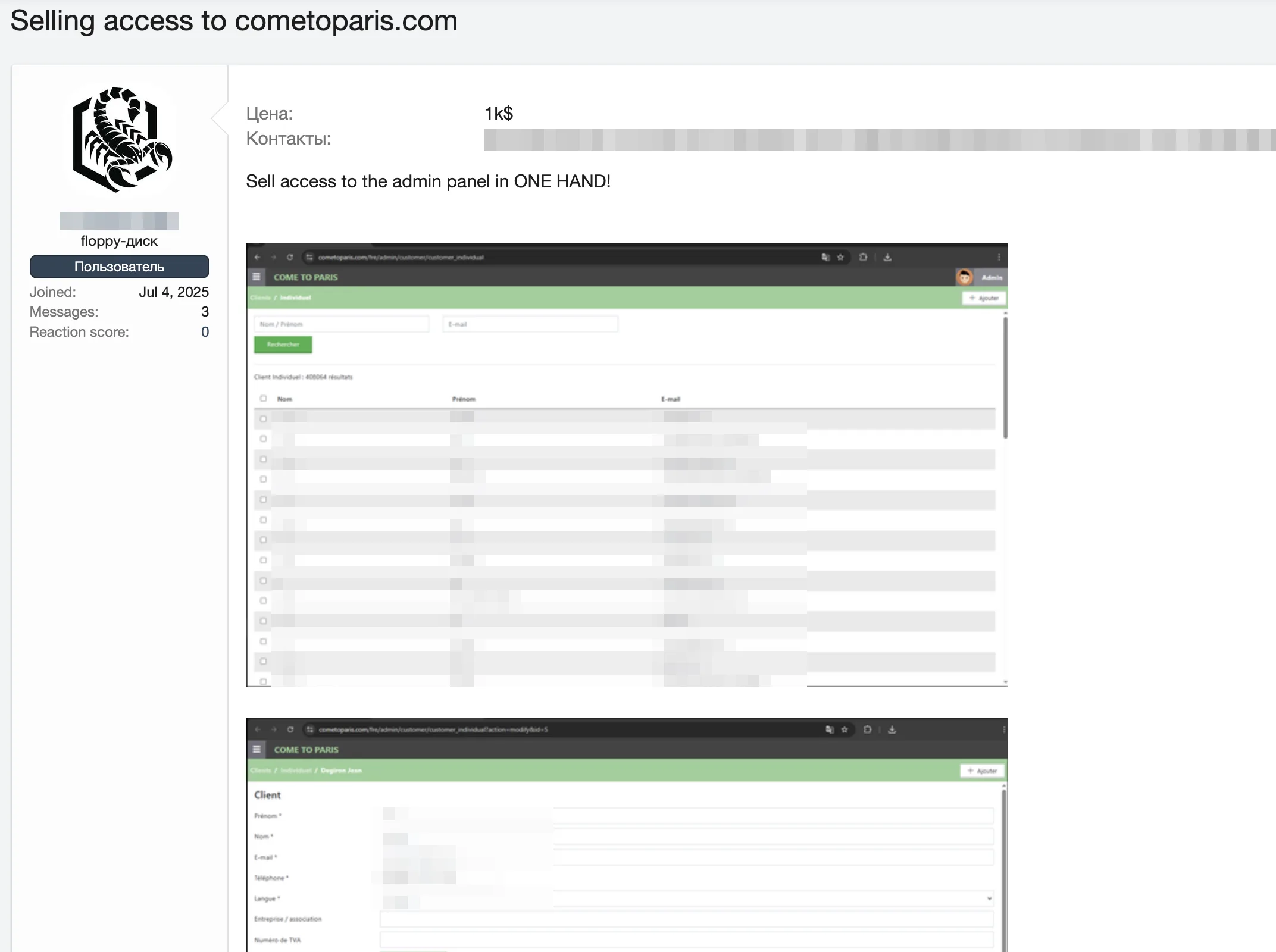Click the extensions icon in first screenshot browser
Image resolution: width=1276 pixels, height=952 pixels.
[863, 257]
